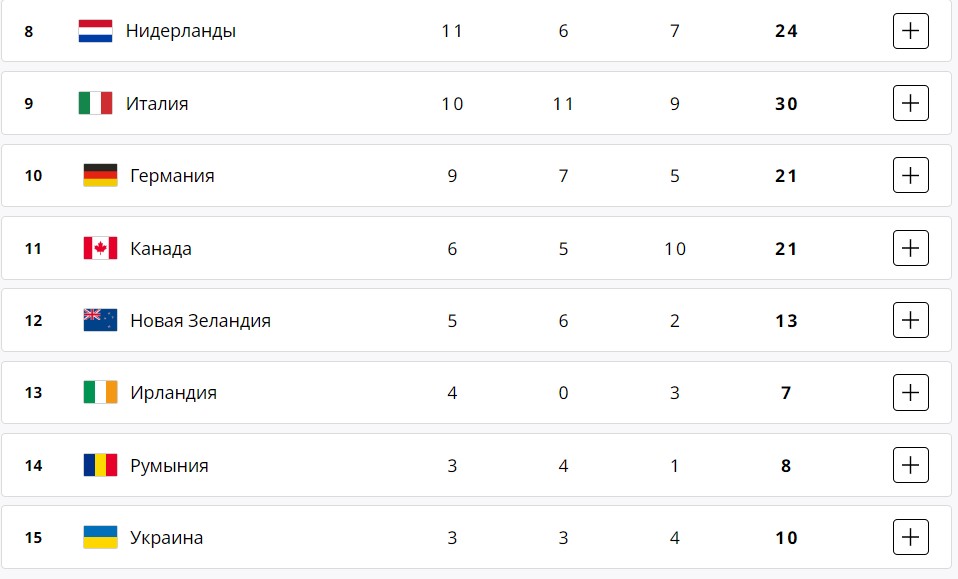Expand New Zealand row plus button
Viewport: 958px width, 579px height.
pyautogui.click(x=910, y=320)
